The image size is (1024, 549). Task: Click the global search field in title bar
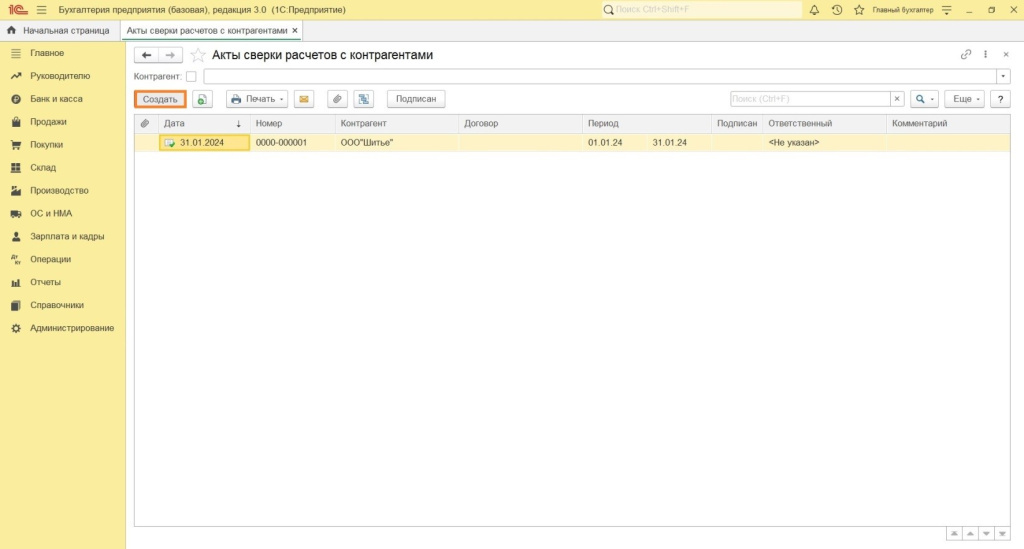[702, 10]
